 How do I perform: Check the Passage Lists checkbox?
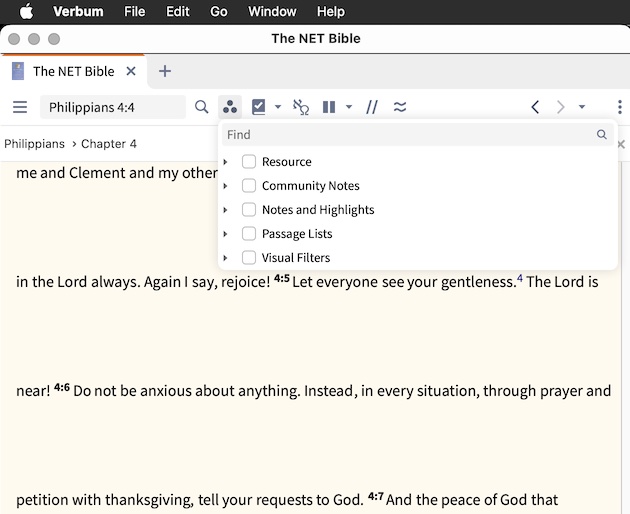(x=249, y=233)
